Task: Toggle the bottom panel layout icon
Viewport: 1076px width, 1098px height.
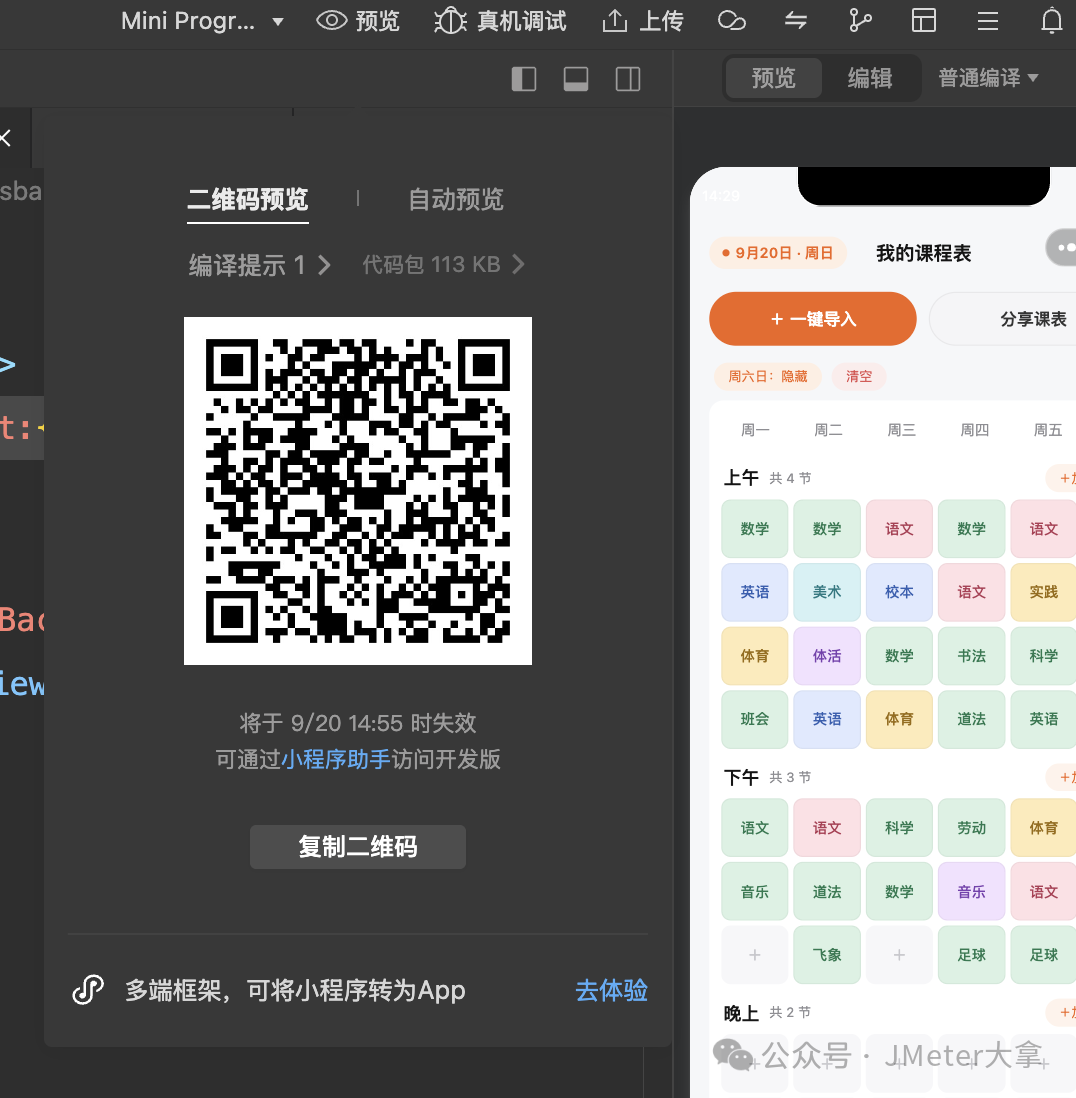Action: coord(575,78)
